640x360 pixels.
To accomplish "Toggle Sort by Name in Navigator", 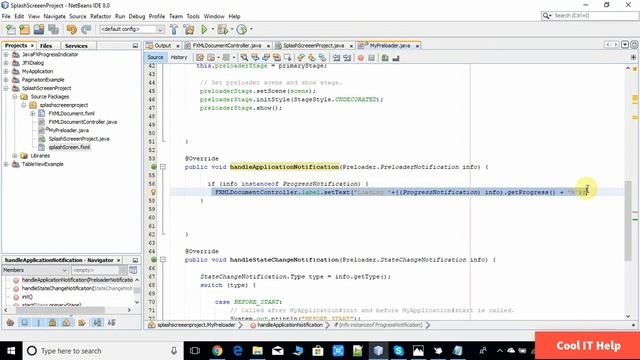I will tap(97, 323).
